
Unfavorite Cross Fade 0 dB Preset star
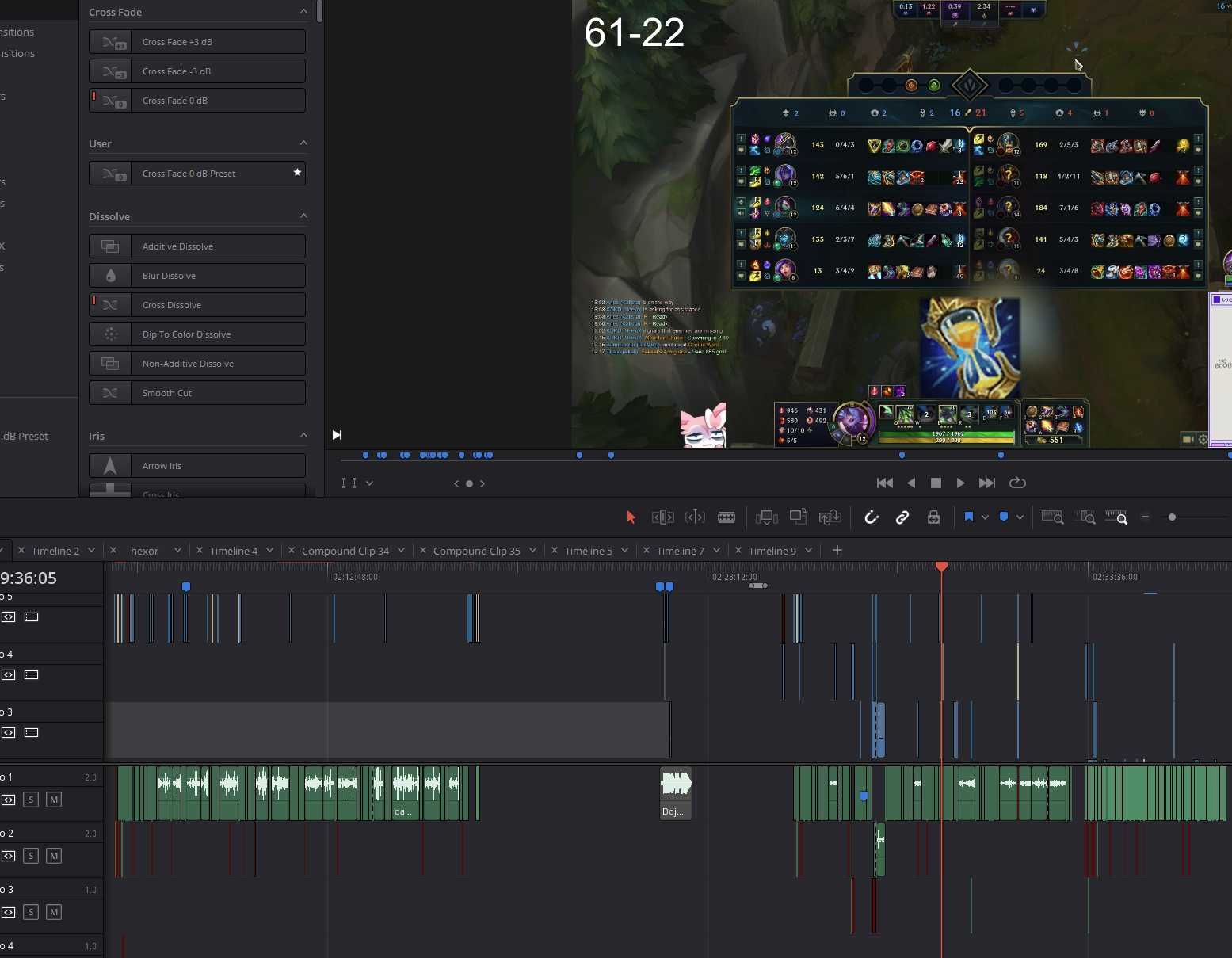click(297, 173)
